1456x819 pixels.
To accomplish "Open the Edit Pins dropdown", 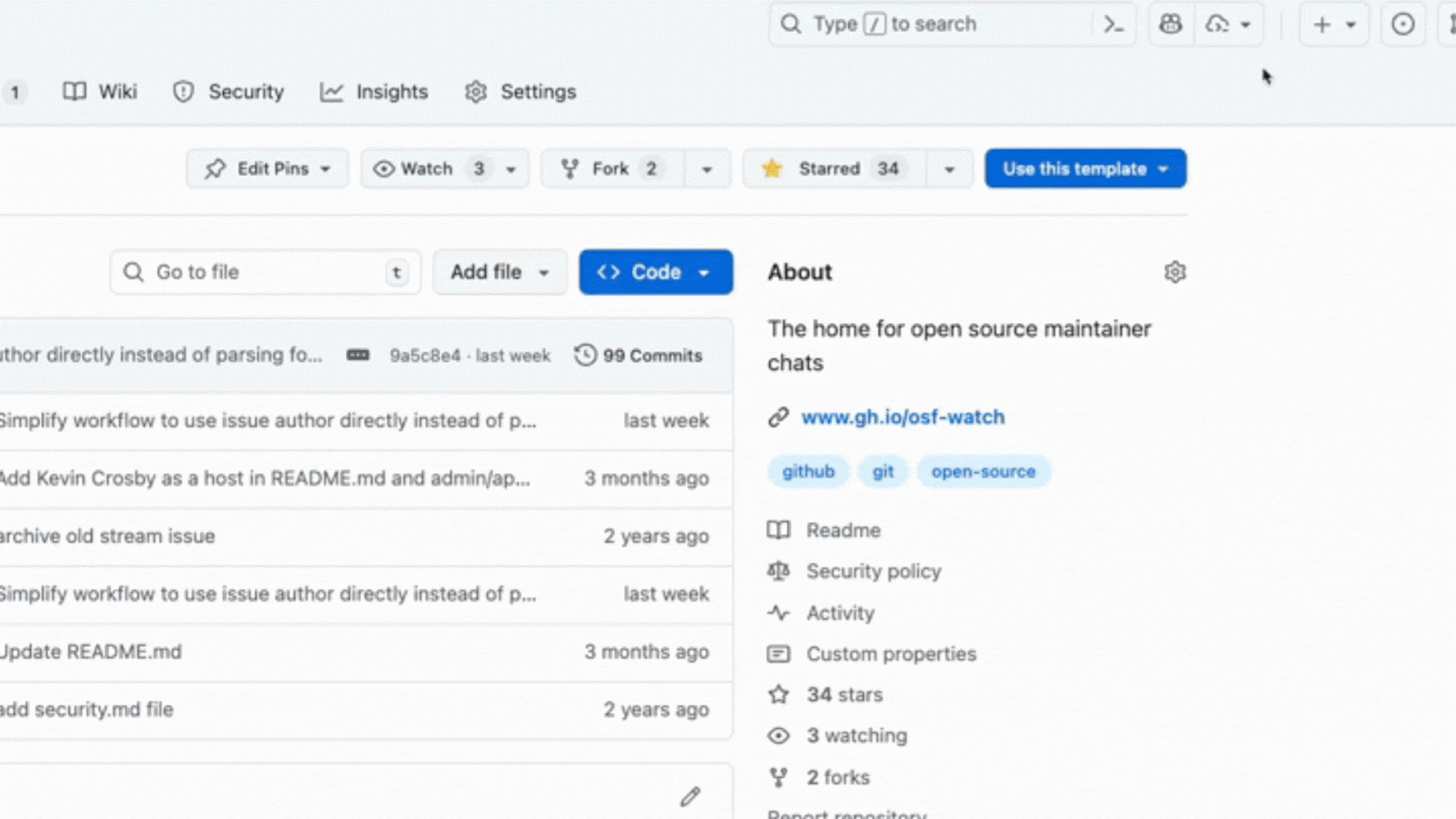I will point(267,168).
